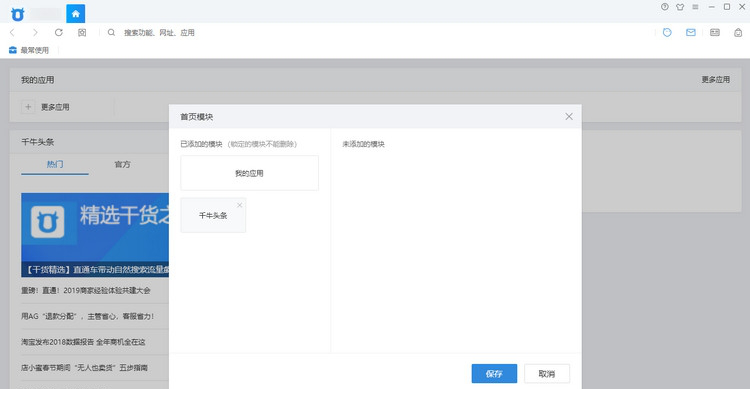Click the 我的应用 panel title
The image size is (750, 404).
(x=37, y=80)
